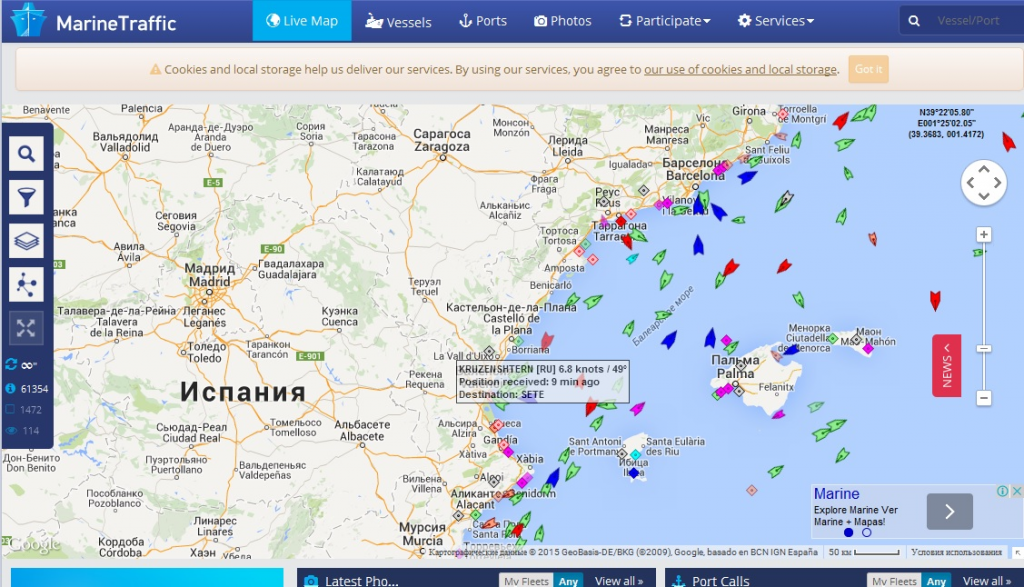Viewport: 1024px width, 587px height.
Task: Select the red vessel near Castellón coast
Action: click(x=547, y=340)
